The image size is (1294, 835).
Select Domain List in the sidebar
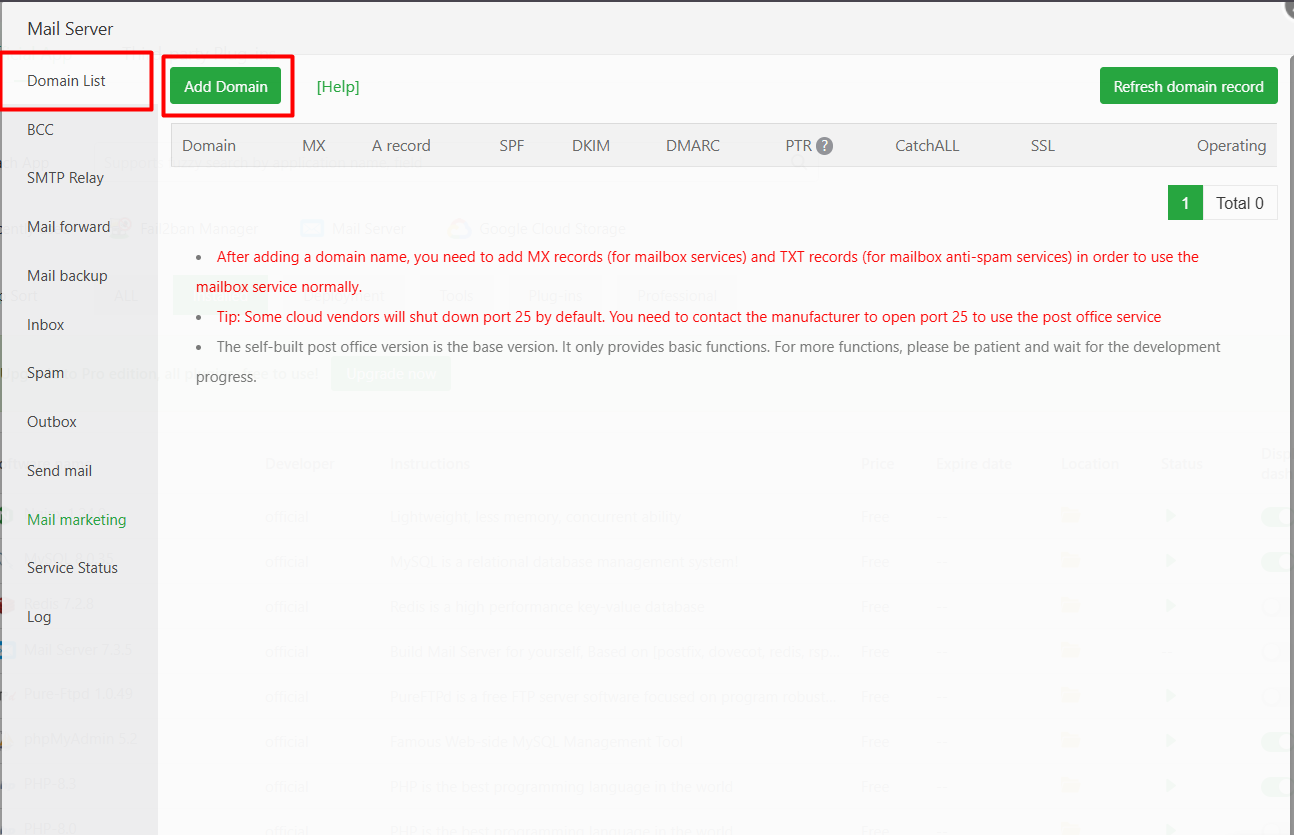64,80
